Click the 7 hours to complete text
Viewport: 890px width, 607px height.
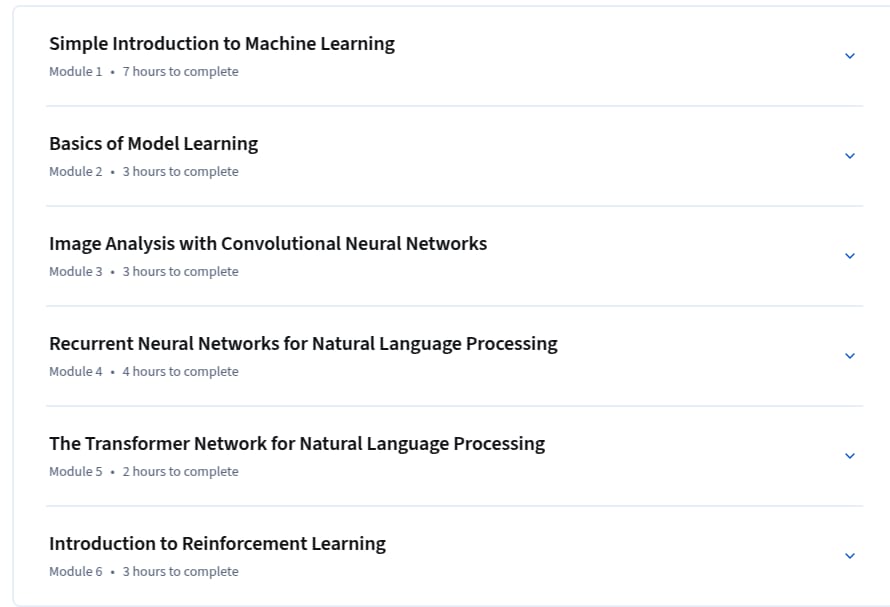180,72
